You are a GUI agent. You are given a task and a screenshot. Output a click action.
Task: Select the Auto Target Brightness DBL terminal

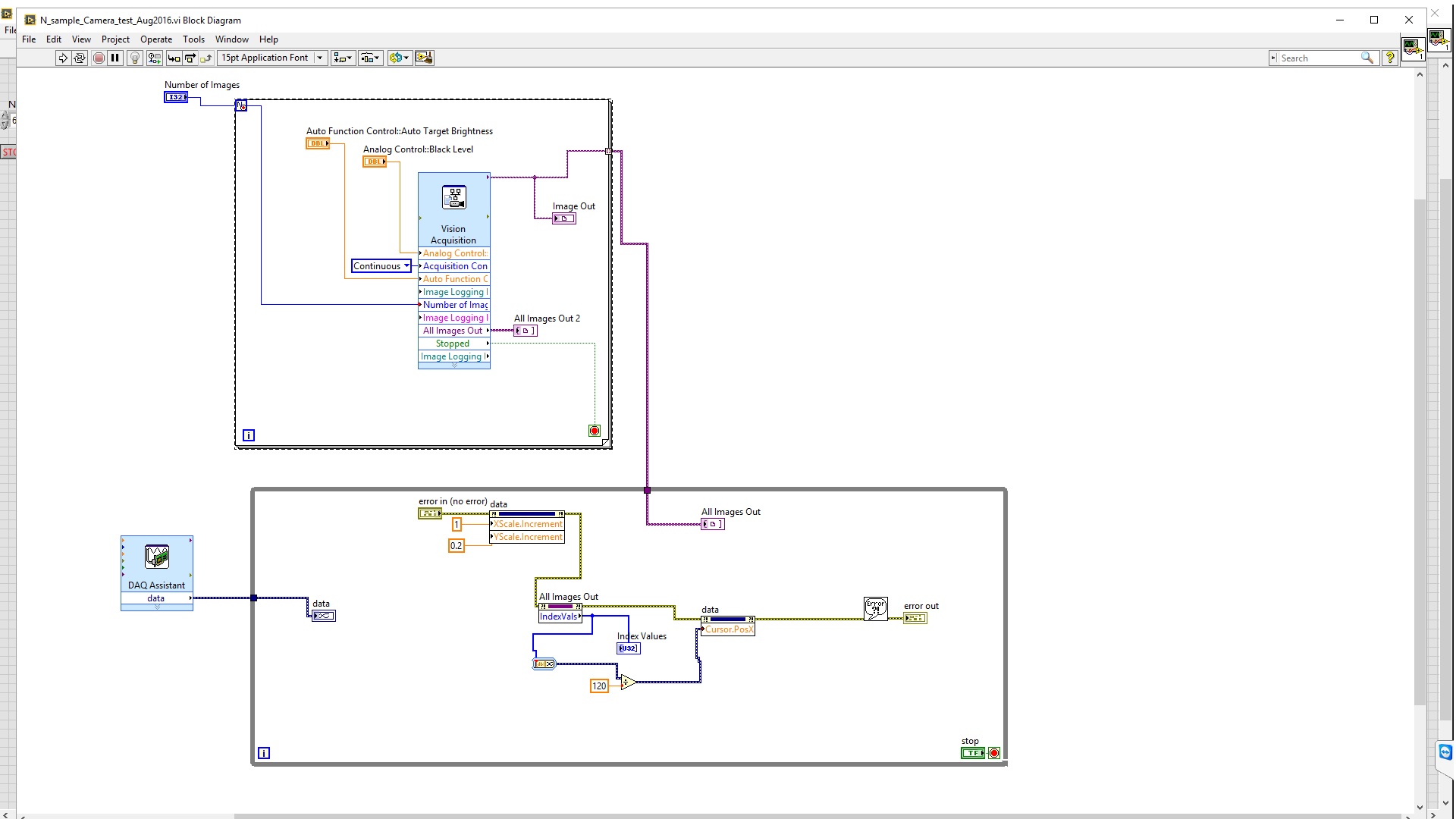(x=318, y=143)
